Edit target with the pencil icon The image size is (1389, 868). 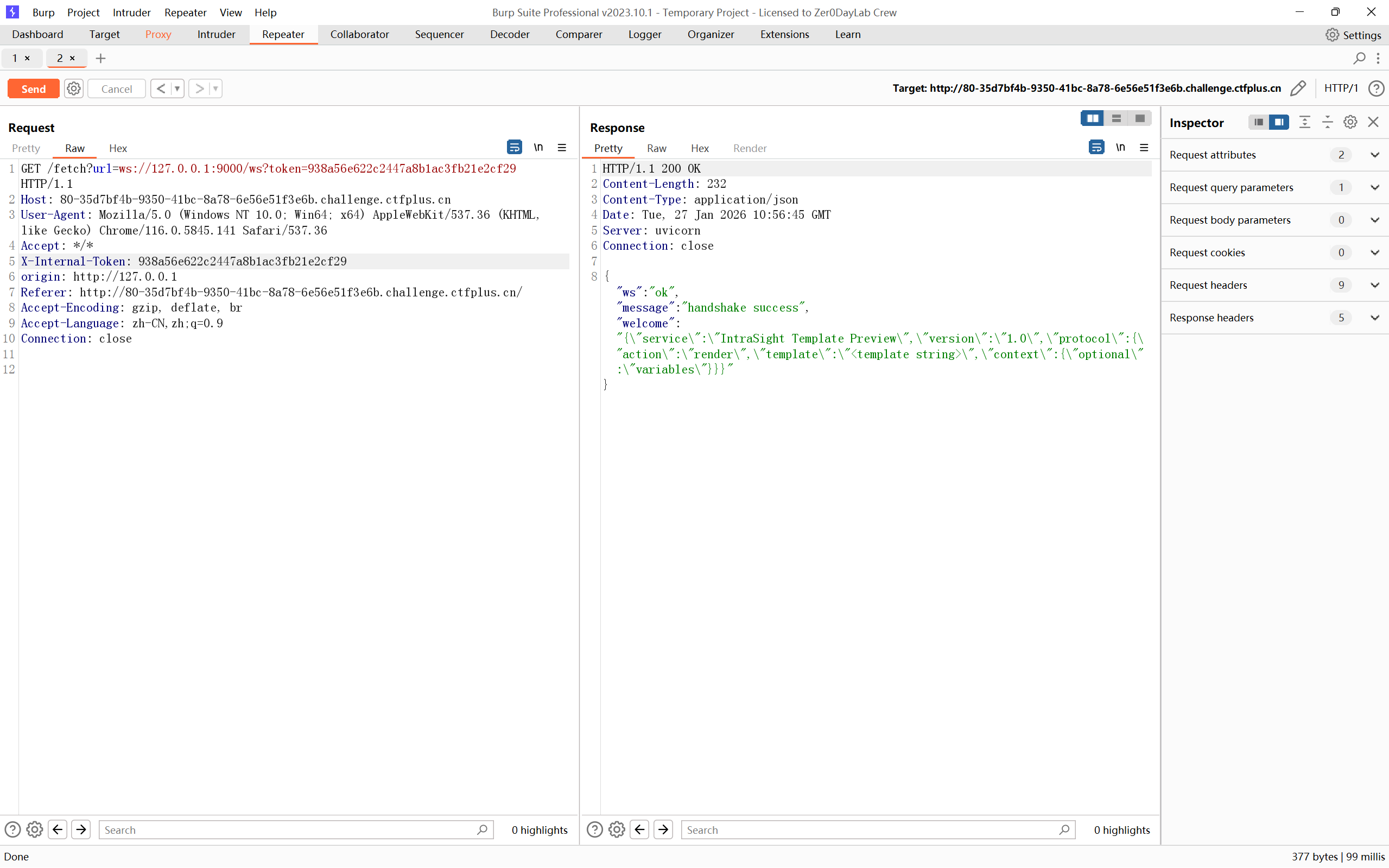pos(1298,88)
